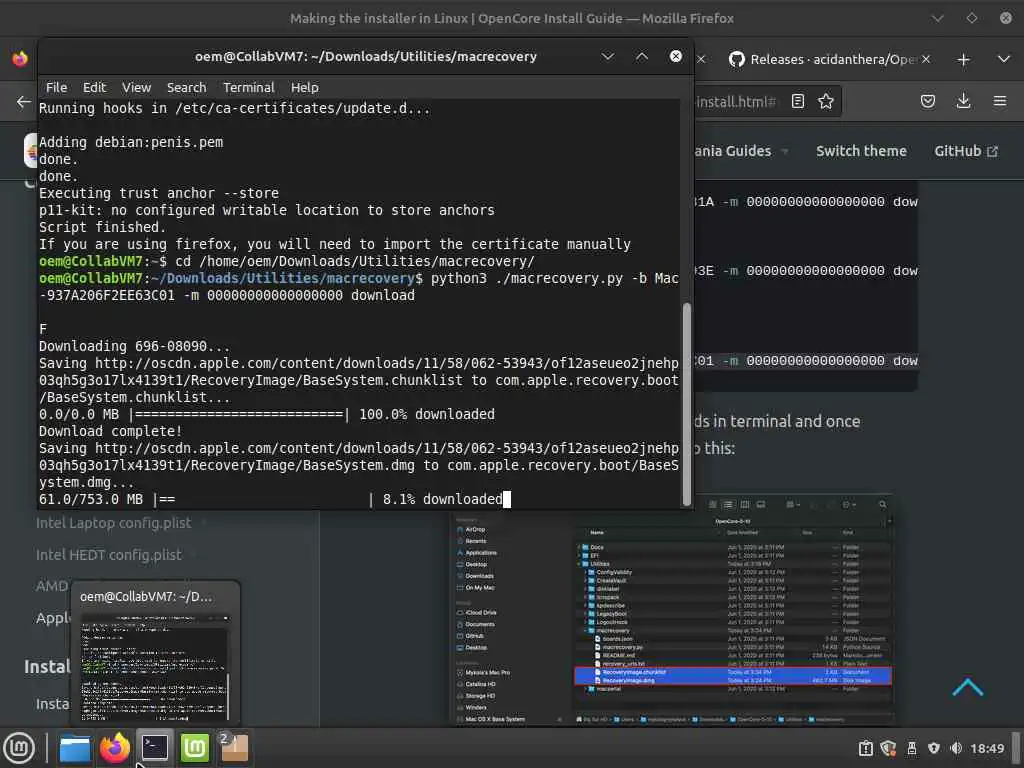This screenshot has height=768, width=1024.
Task: Open clipboard tray icon
Action: coord(865,748)
